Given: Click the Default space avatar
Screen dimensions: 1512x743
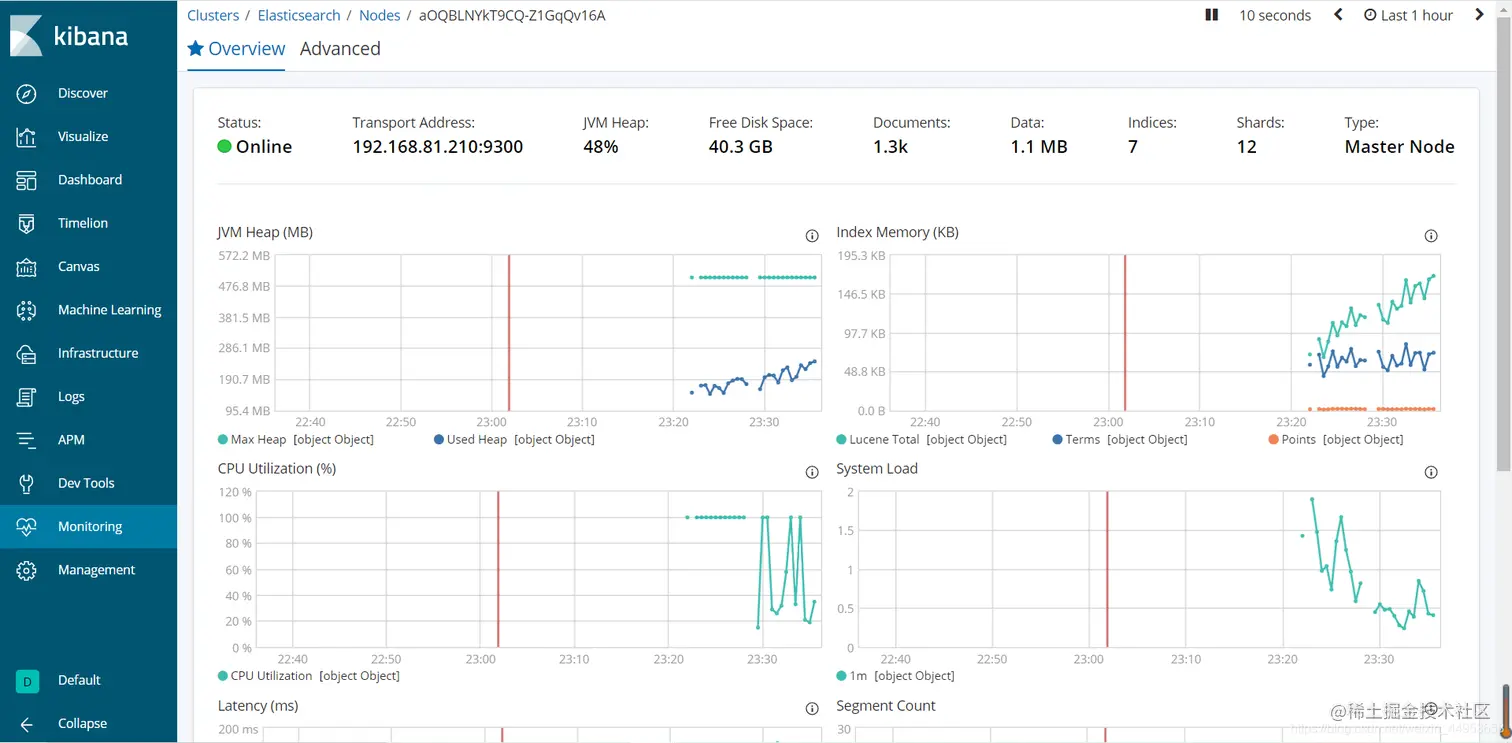Looking at the screenshot, I should (x=27, y=681).
